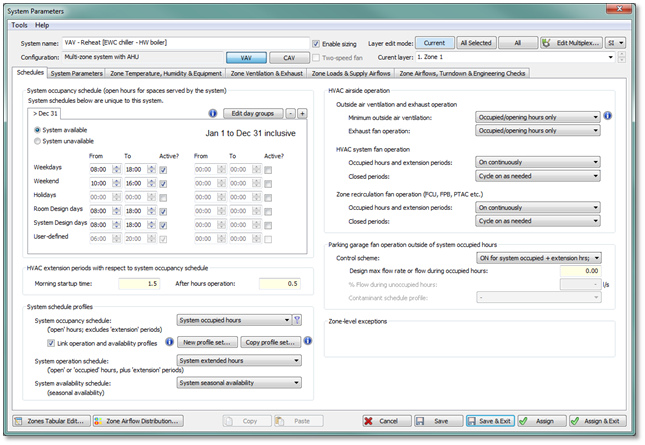
Task: Expand the parking garage Control scheme dropdown
Action: click(537, 257)
